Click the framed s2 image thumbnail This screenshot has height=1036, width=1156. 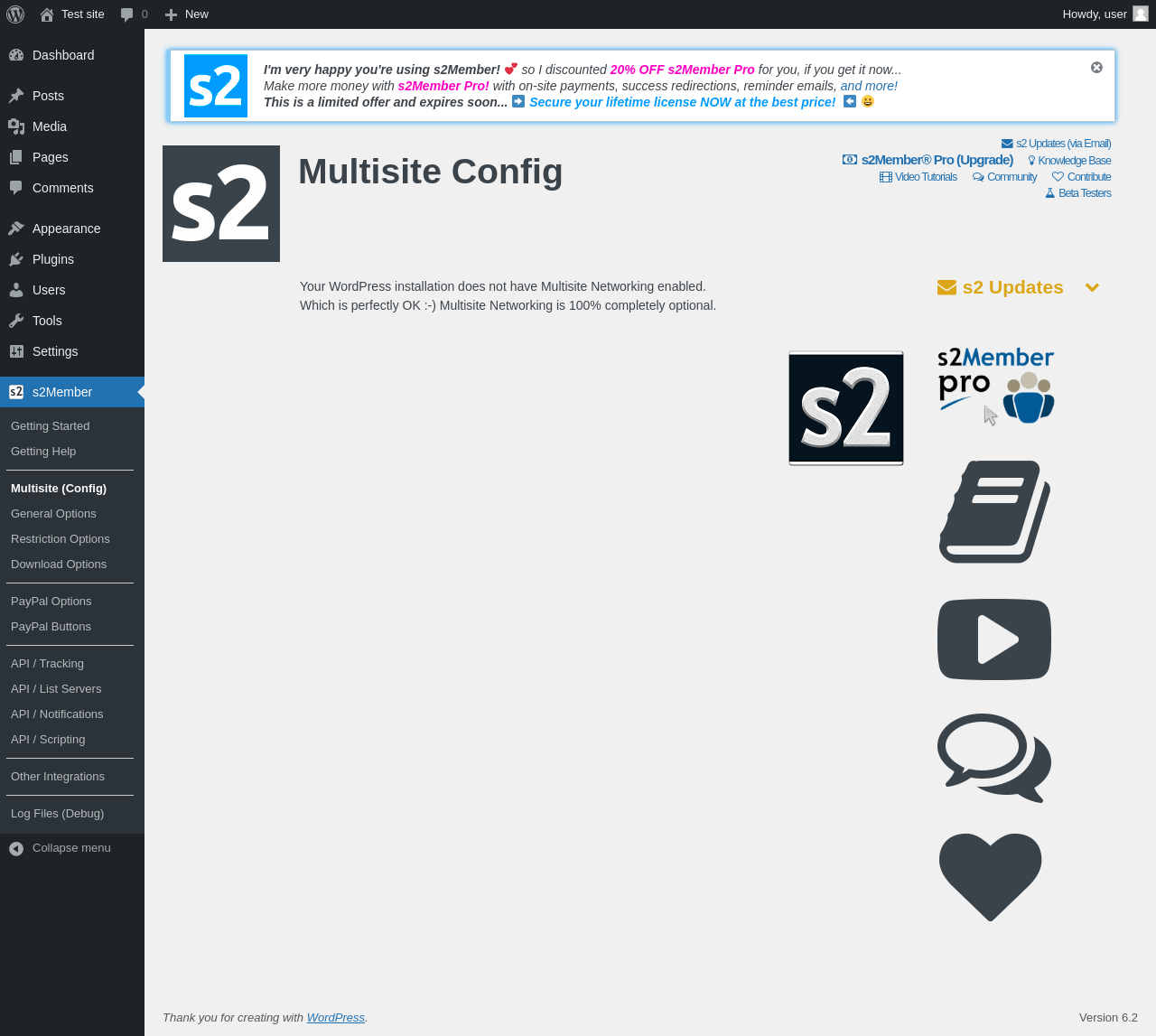tap(846, 408)
